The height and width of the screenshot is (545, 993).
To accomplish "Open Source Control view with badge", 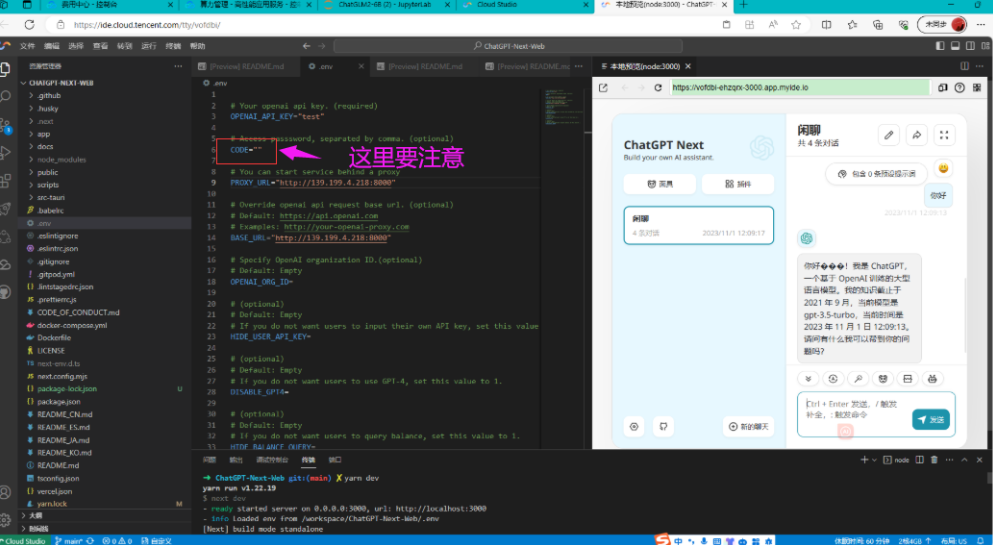I will point(5,125).
